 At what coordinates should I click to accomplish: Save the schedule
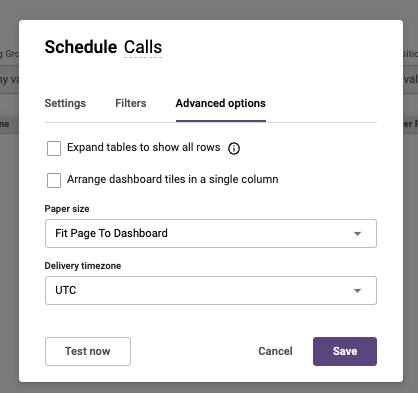coord(345,351)
